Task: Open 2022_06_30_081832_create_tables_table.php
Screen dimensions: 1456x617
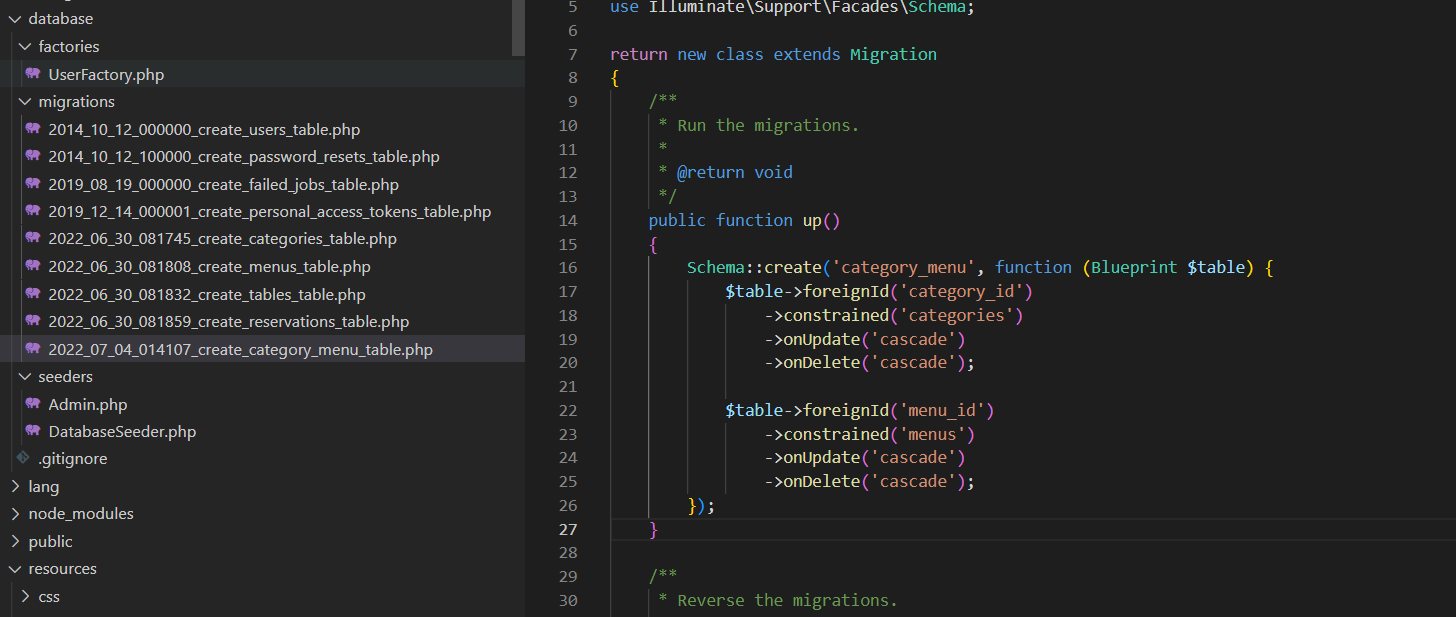Action: point(207,294)
